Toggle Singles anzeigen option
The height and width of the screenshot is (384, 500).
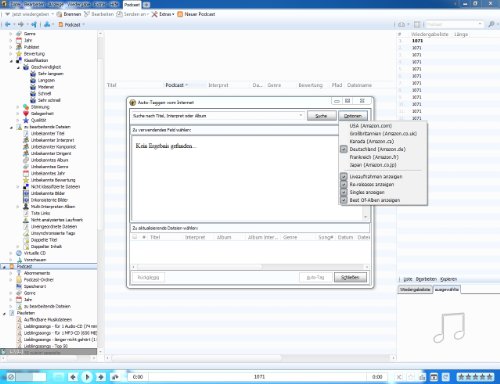pos(367,192)
